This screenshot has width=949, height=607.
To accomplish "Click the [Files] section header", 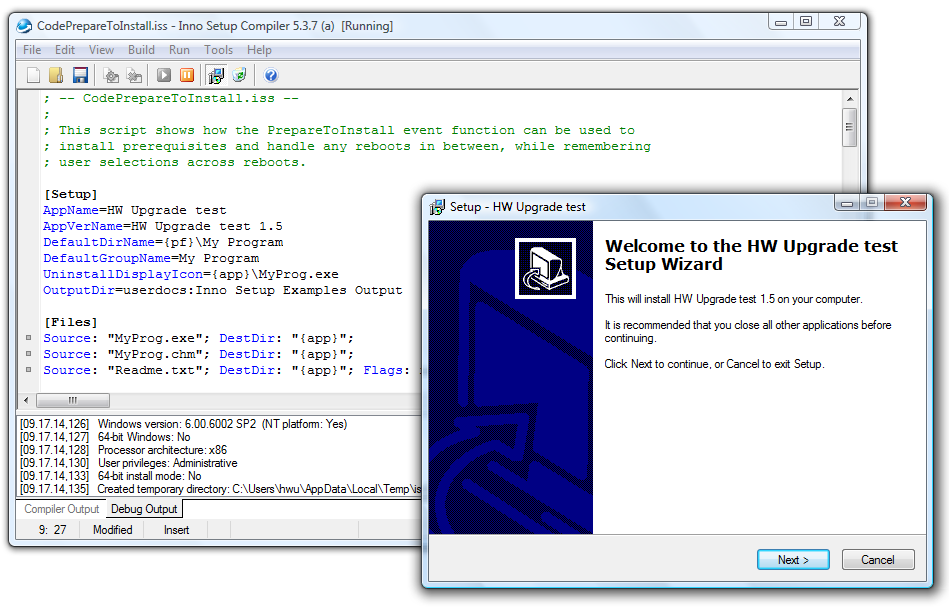I will [70, 322].
